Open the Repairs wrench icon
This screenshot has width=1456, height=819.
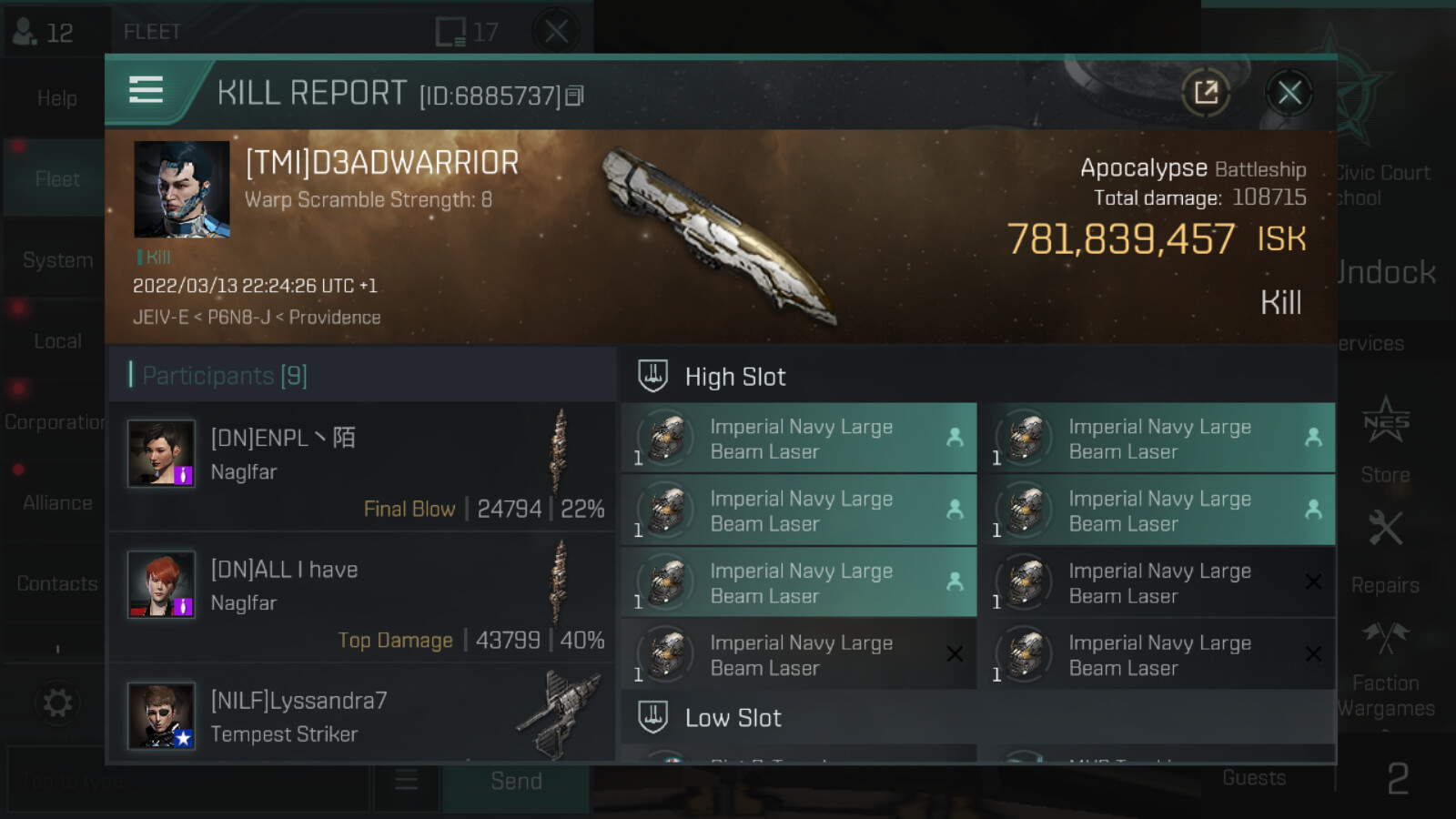(1385, 528)
